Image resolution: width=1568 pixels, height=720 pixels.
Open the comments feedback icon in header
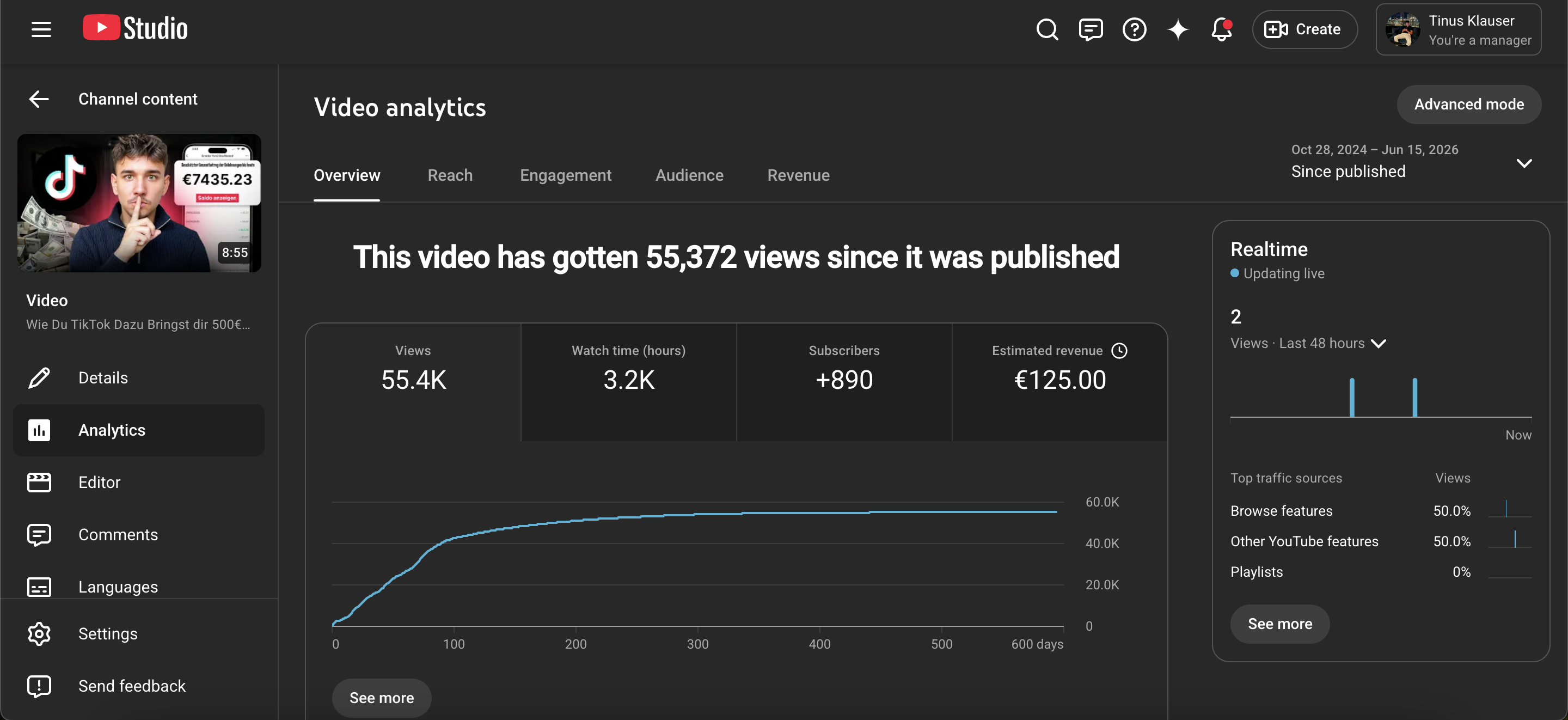[x=1091, y=29]
